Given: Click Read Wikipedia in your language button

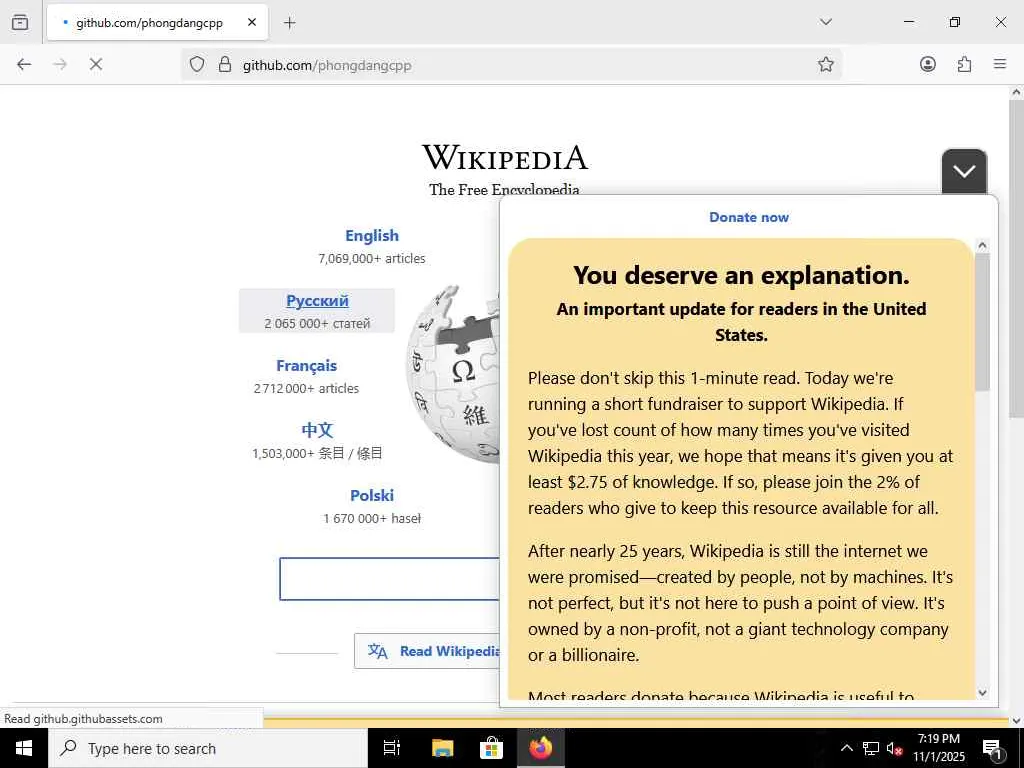Looking at the screenshot, I should point(427,651).
